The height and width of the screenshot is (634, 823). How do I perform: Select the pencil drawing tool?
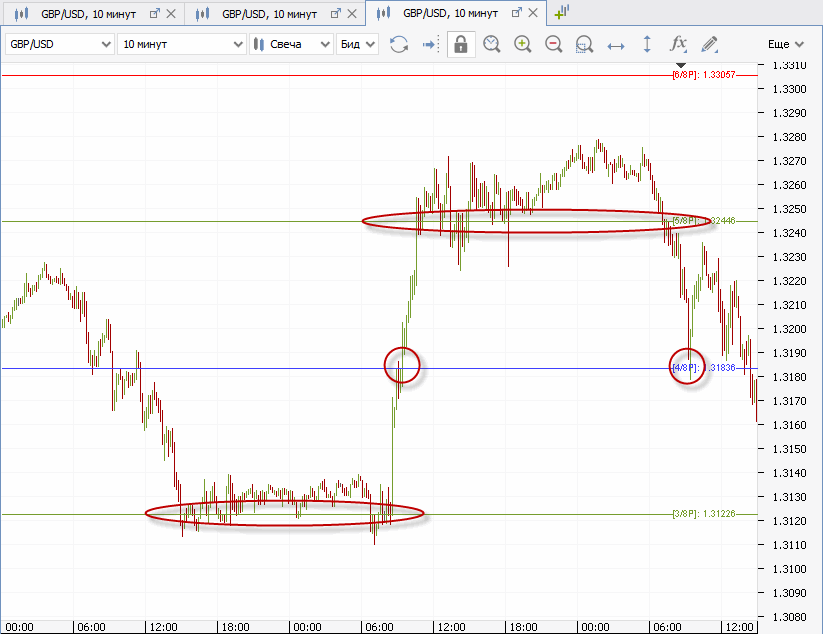(x=709, y=44)
